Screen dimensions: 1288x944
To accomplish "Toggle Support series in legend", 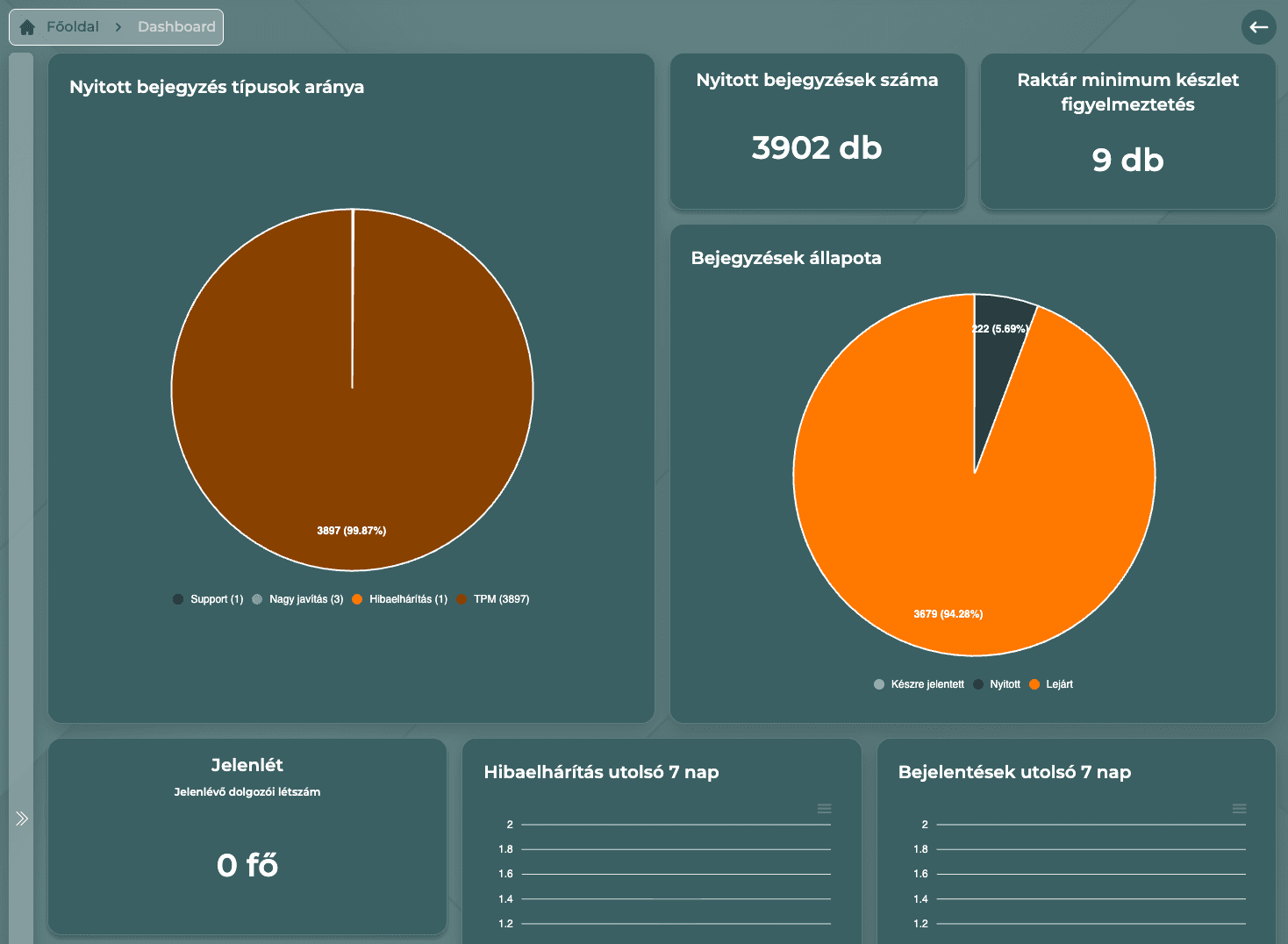I will pos(209,599).
